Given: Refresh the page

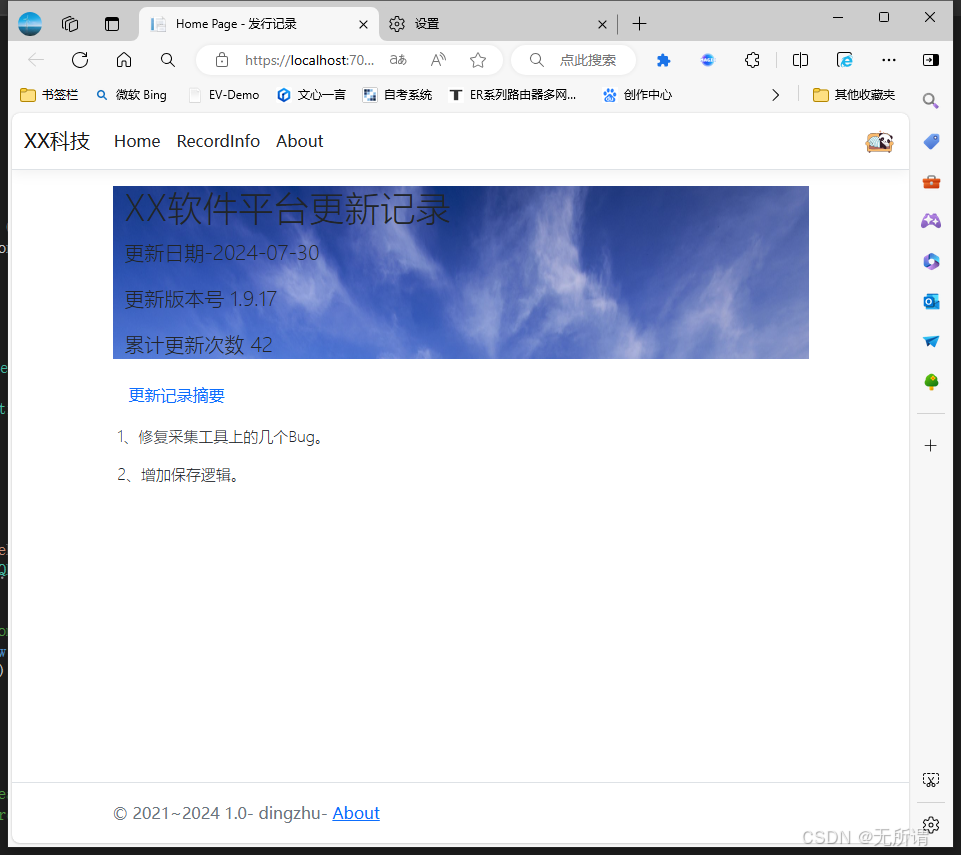Looking at the screenshot, I should click(80, 60).
